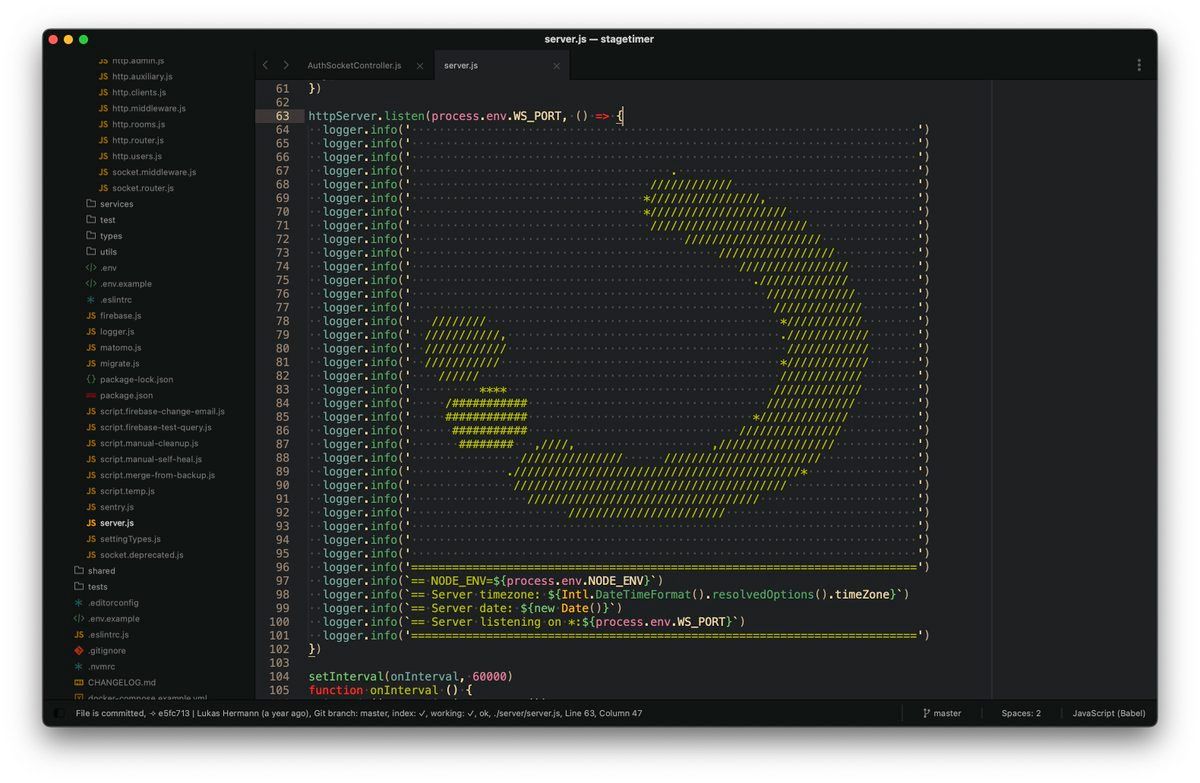Viewport: 1200px width, 783px height.
Task: Click the package.json file icon
Action: tap(91, 395)
